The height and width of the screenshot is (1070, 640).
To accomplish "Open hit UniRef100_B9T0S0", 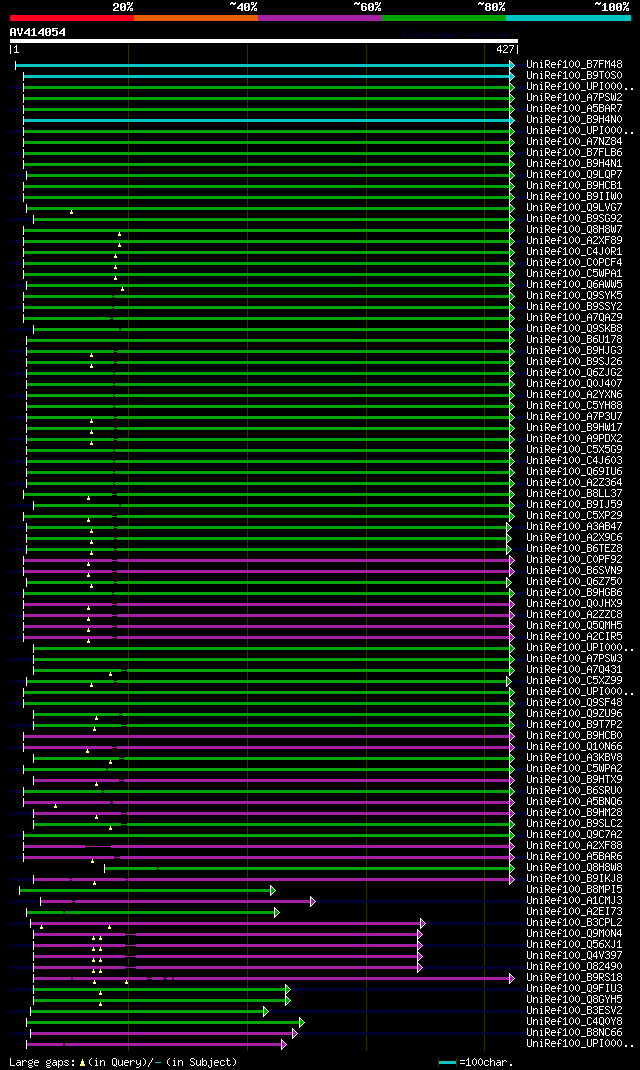I will (574, 76).
